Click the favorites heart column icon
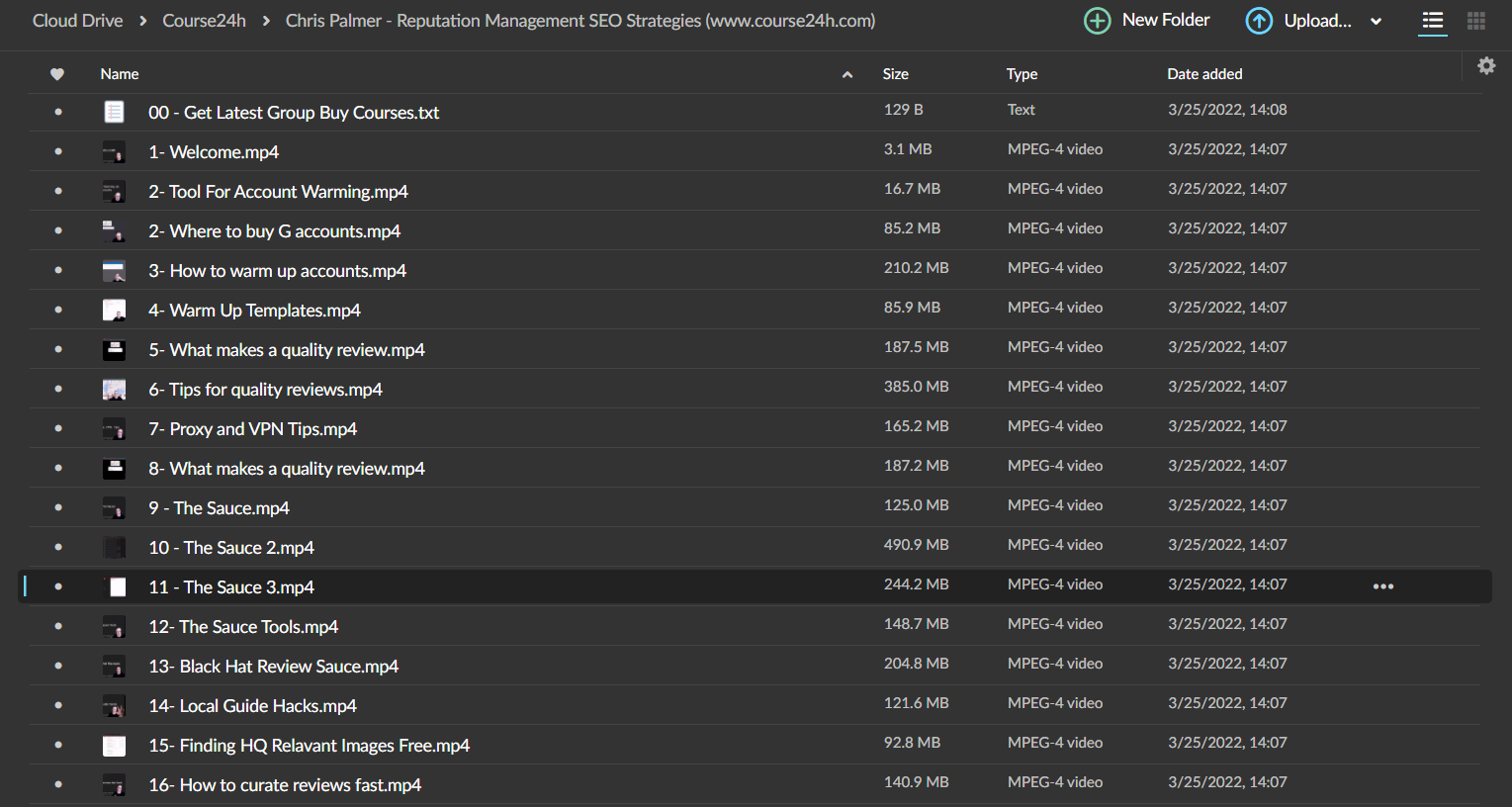Screen dimensions: 1512x807 pos(57,74)
